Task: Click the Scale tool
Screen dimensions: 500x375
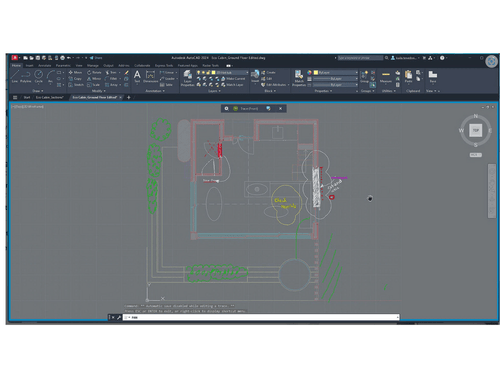Action: pos(93,85)
